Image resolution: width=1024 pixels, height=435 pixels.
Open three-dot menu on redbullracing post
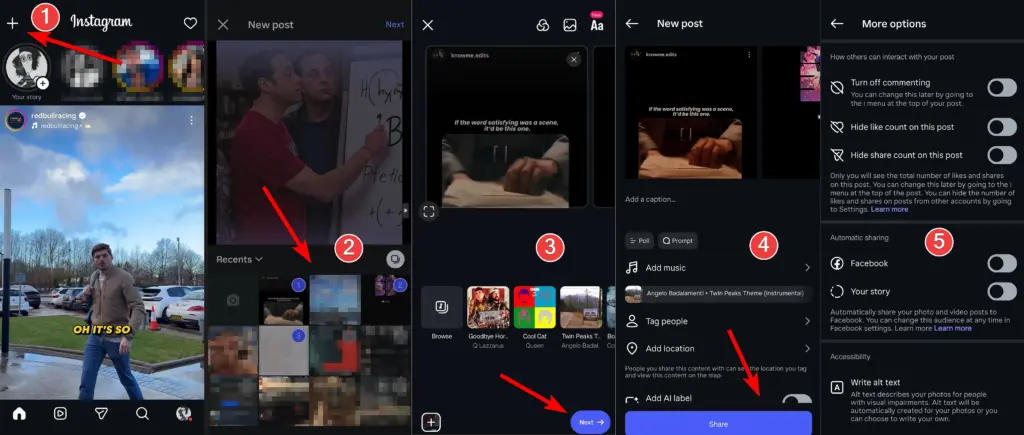(191, 120)
